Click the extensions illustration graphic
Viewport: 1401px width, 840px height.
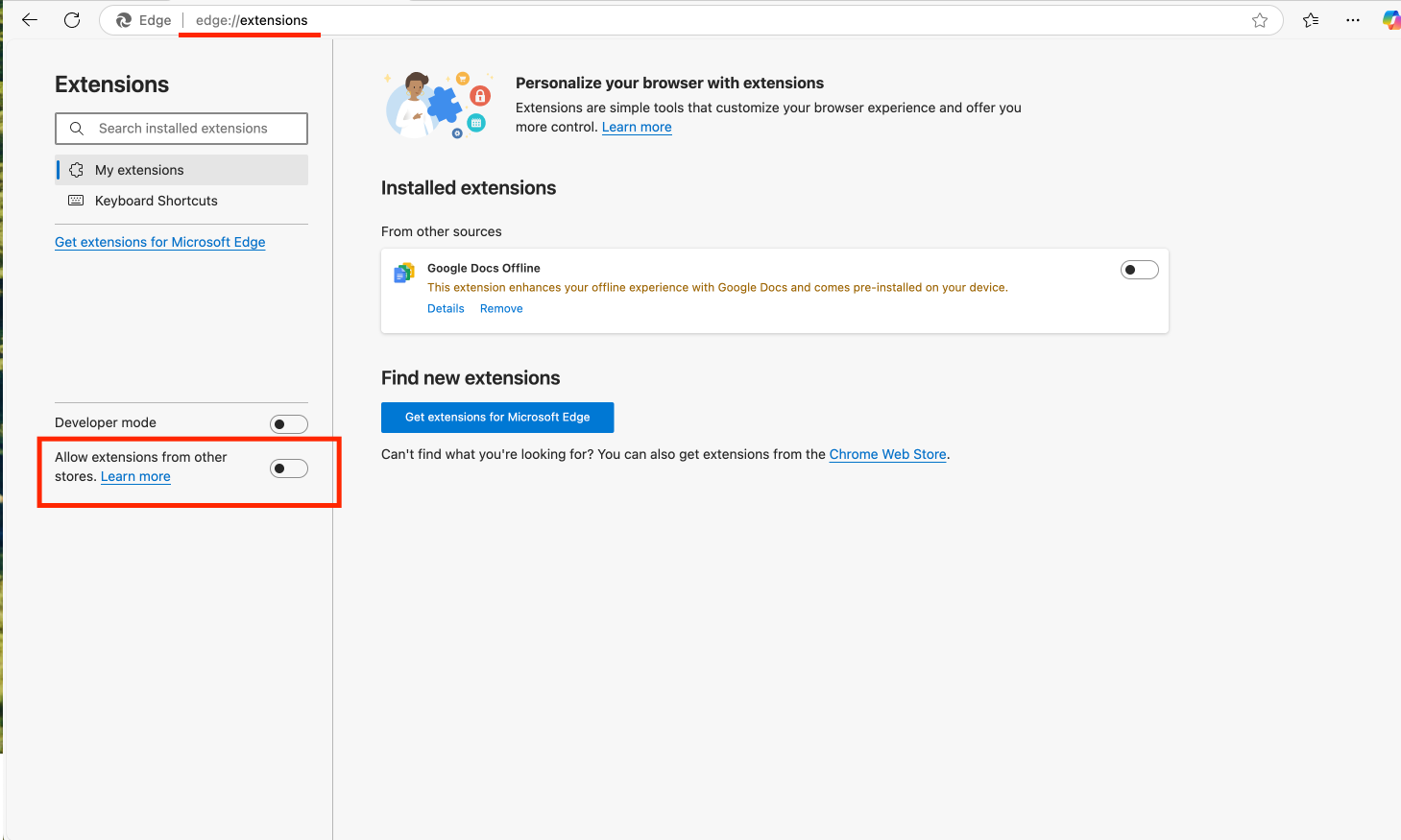pos(440,105)
